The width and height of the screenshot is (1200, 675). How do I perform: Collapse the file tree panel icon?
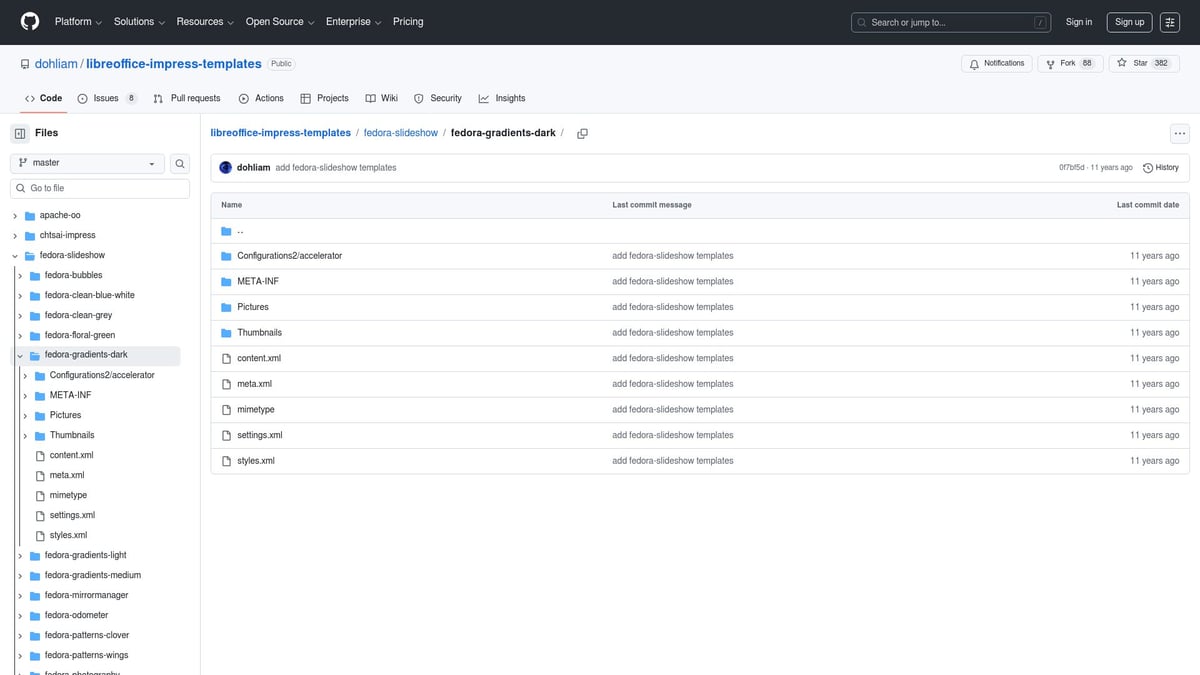[x=20, y=133]
